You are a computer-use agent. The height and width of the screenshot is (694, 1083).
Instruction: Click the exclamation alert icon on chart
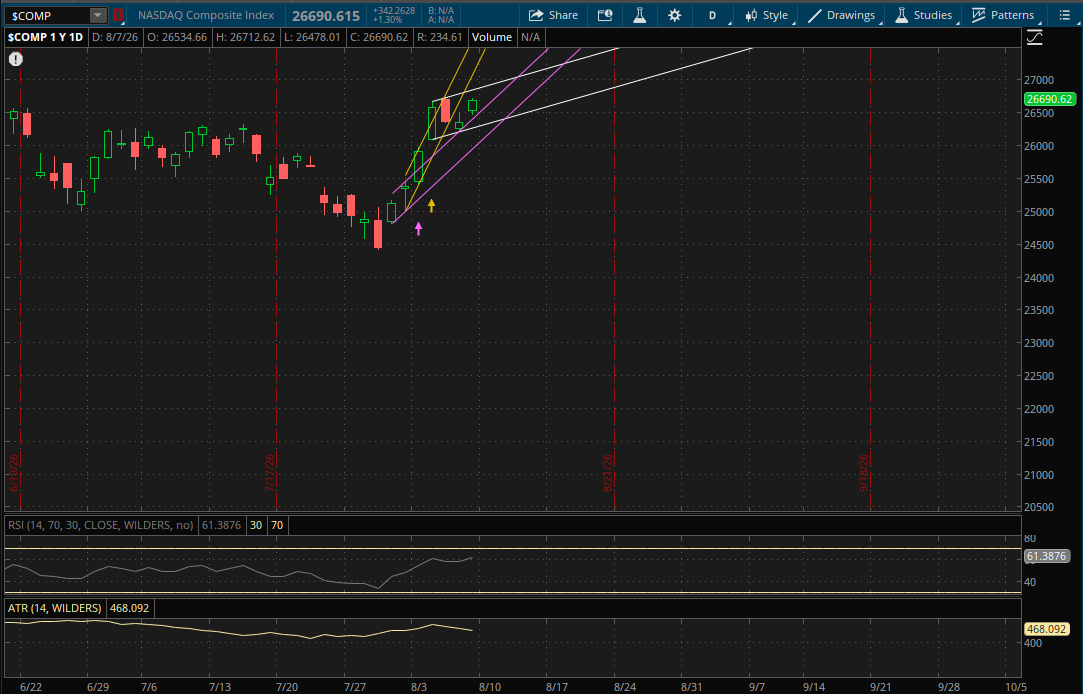point(16,59)
